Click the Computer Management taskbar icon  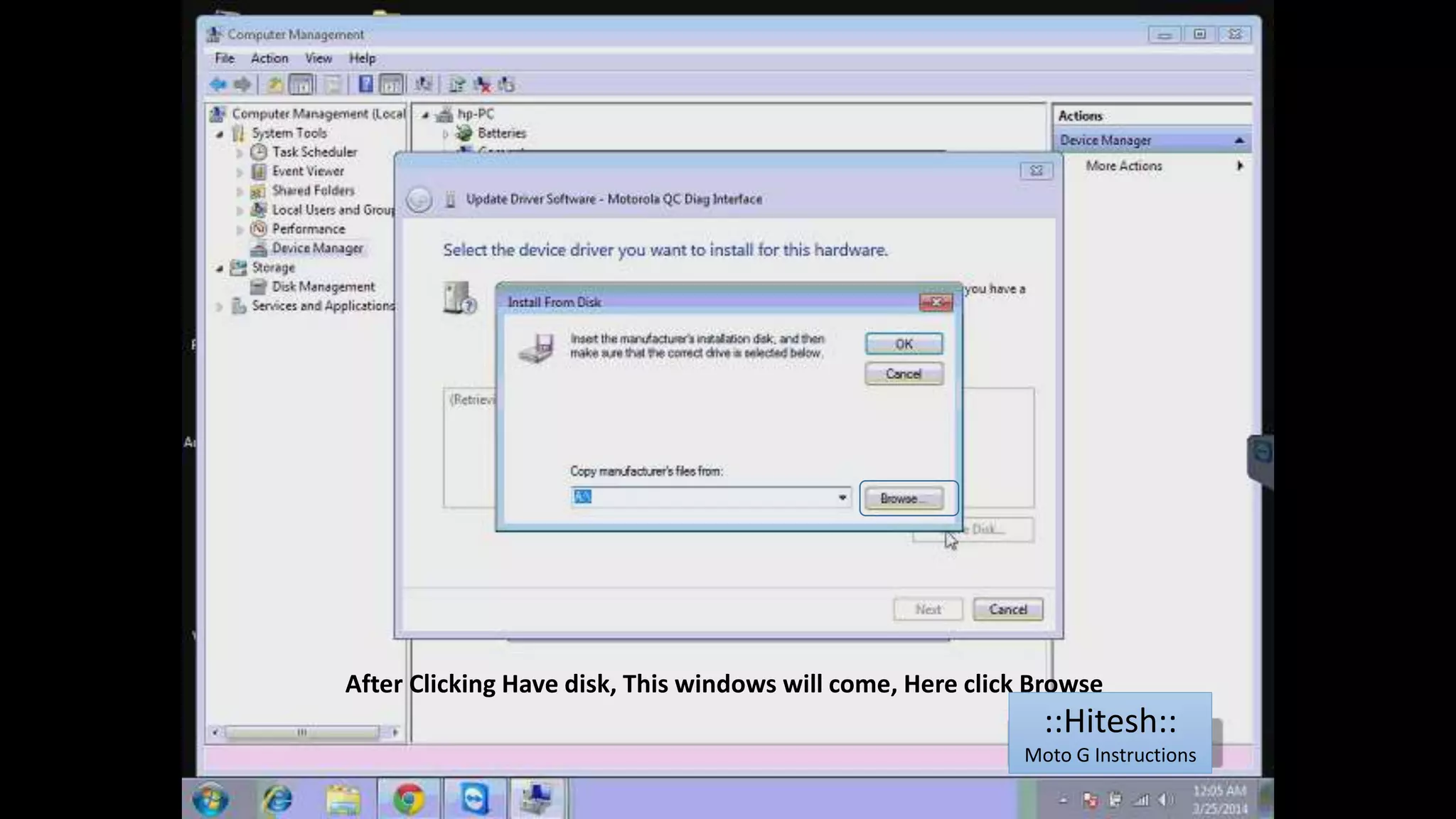click(537, 799)
